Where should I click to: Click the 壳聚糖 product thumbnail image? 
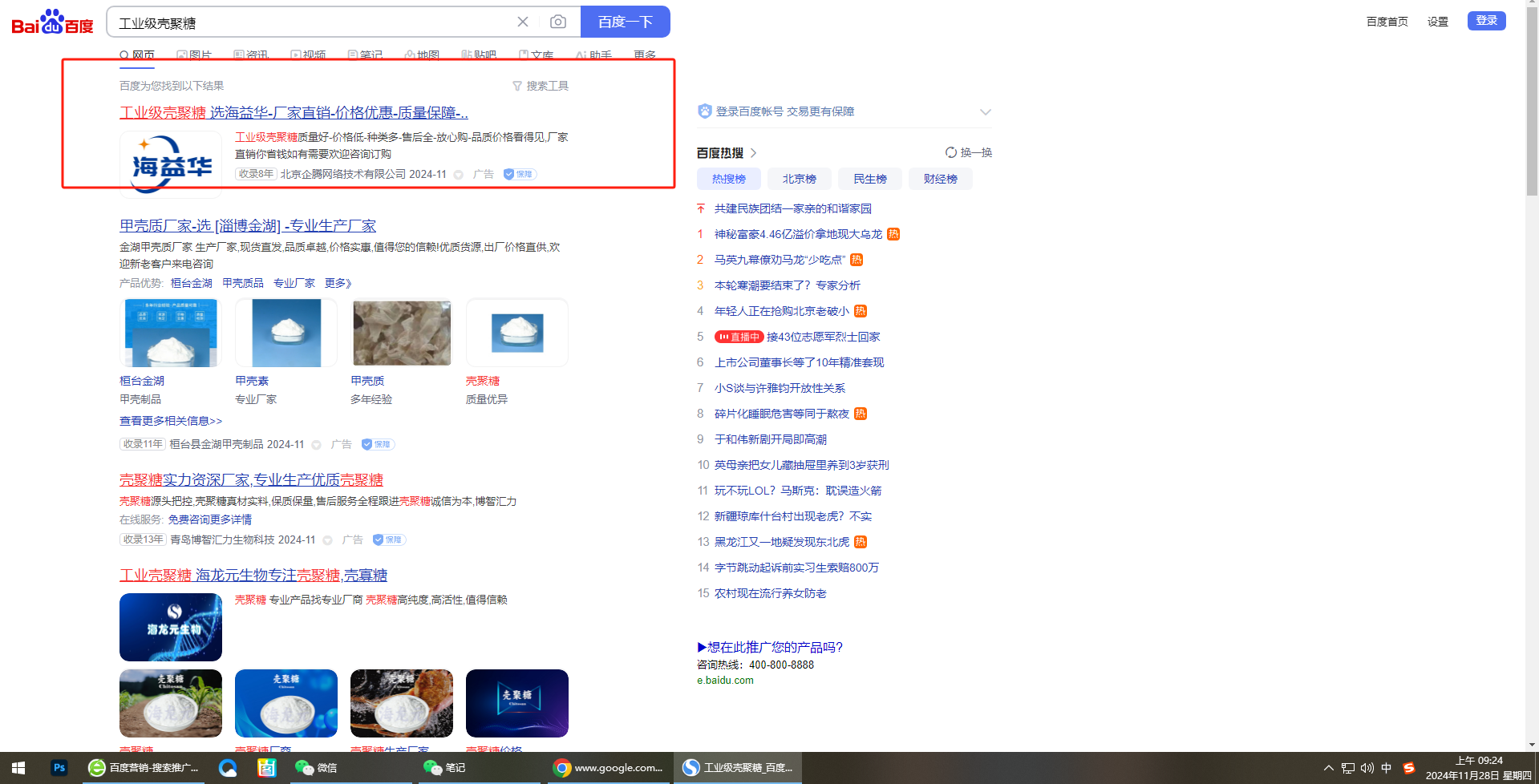(x=516, y=333)
